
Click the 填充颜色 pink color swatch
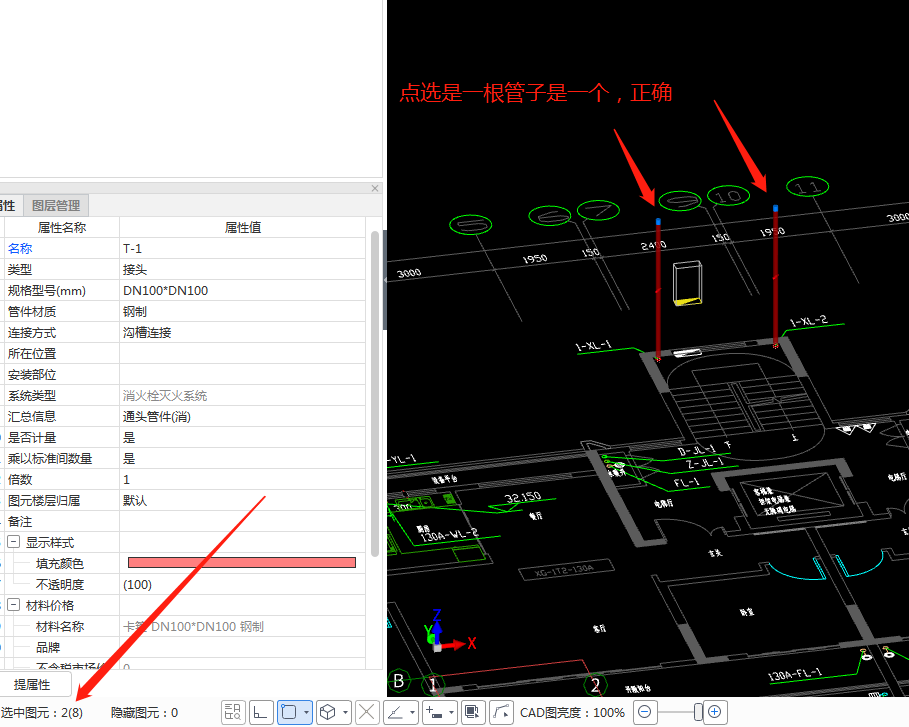coord(242,562)
